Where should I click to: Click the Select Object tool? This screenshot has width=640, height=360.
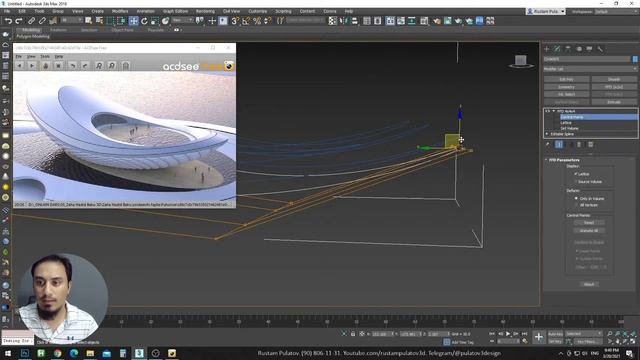click(x=89, y=20)
